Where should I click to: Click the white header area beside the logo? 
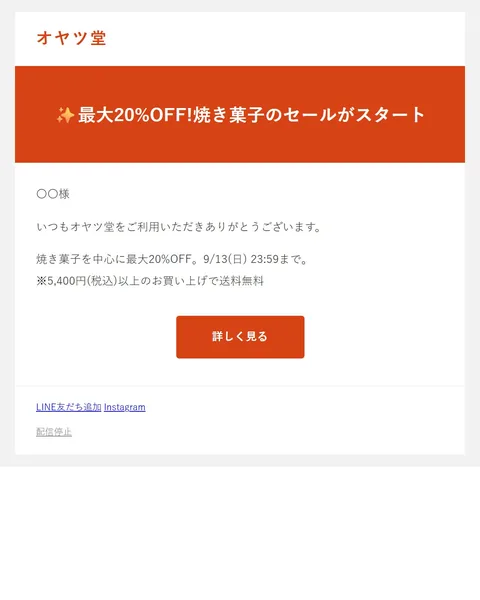pos(287,38)
